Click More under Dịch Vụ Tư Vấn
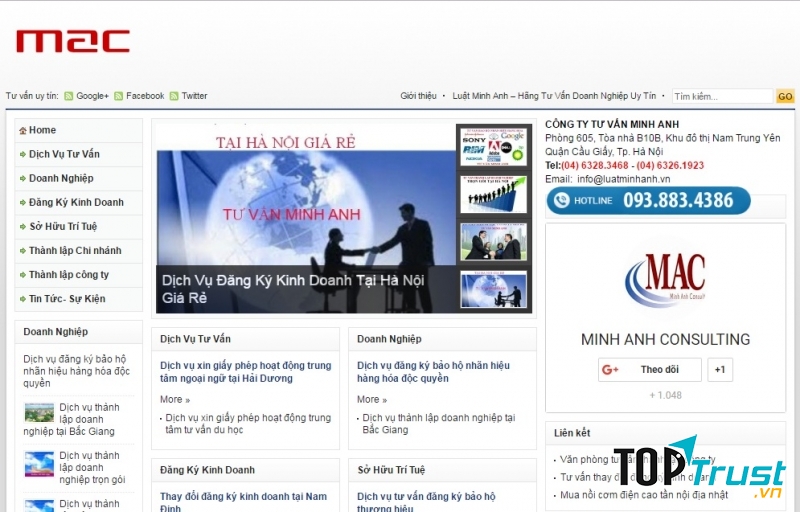The image size is (800, 512). pyautogui.click(x=175, y=399)
